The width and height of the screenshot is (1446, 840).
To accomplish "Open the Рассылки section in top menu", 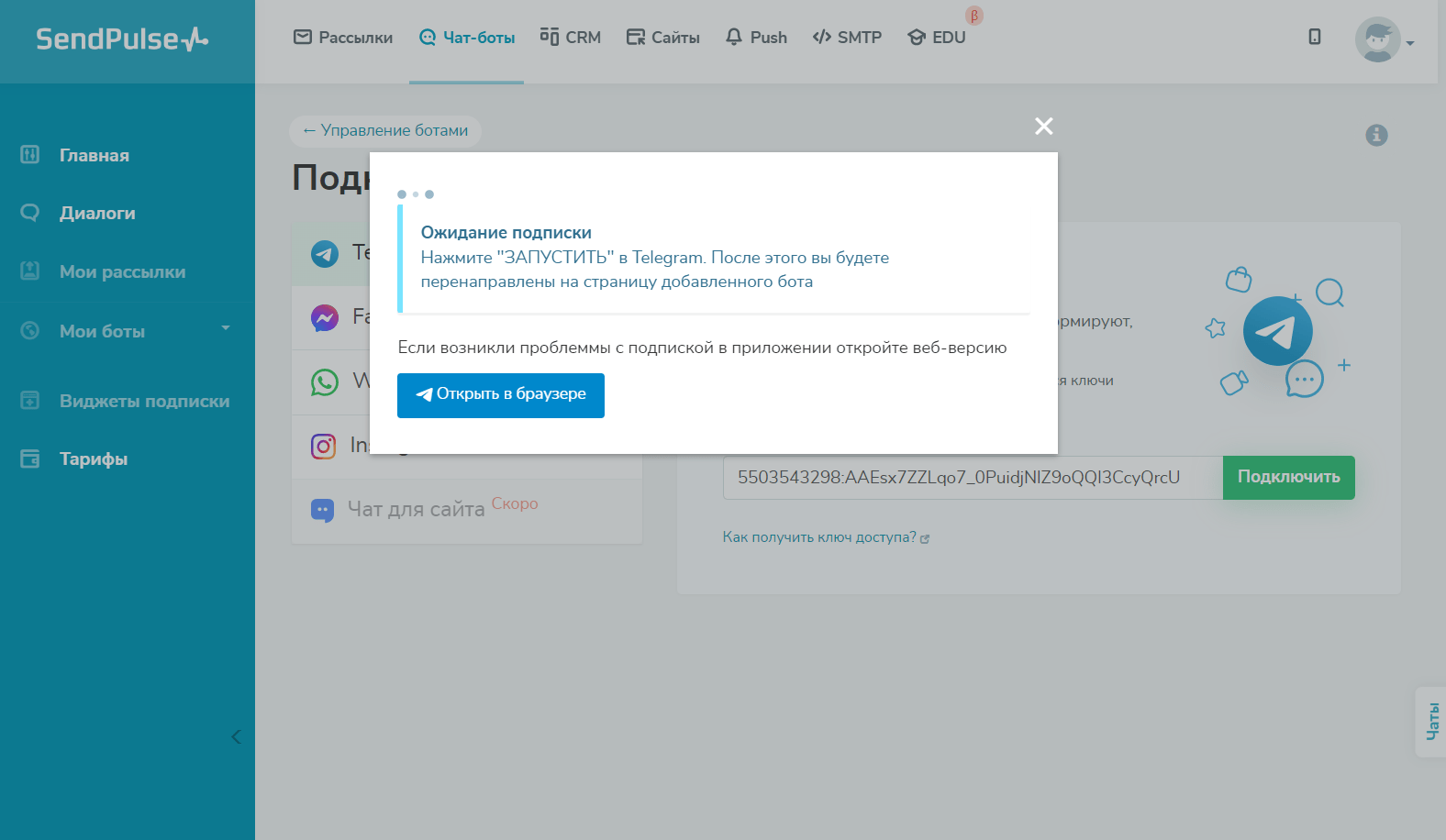I will [343, 38].
